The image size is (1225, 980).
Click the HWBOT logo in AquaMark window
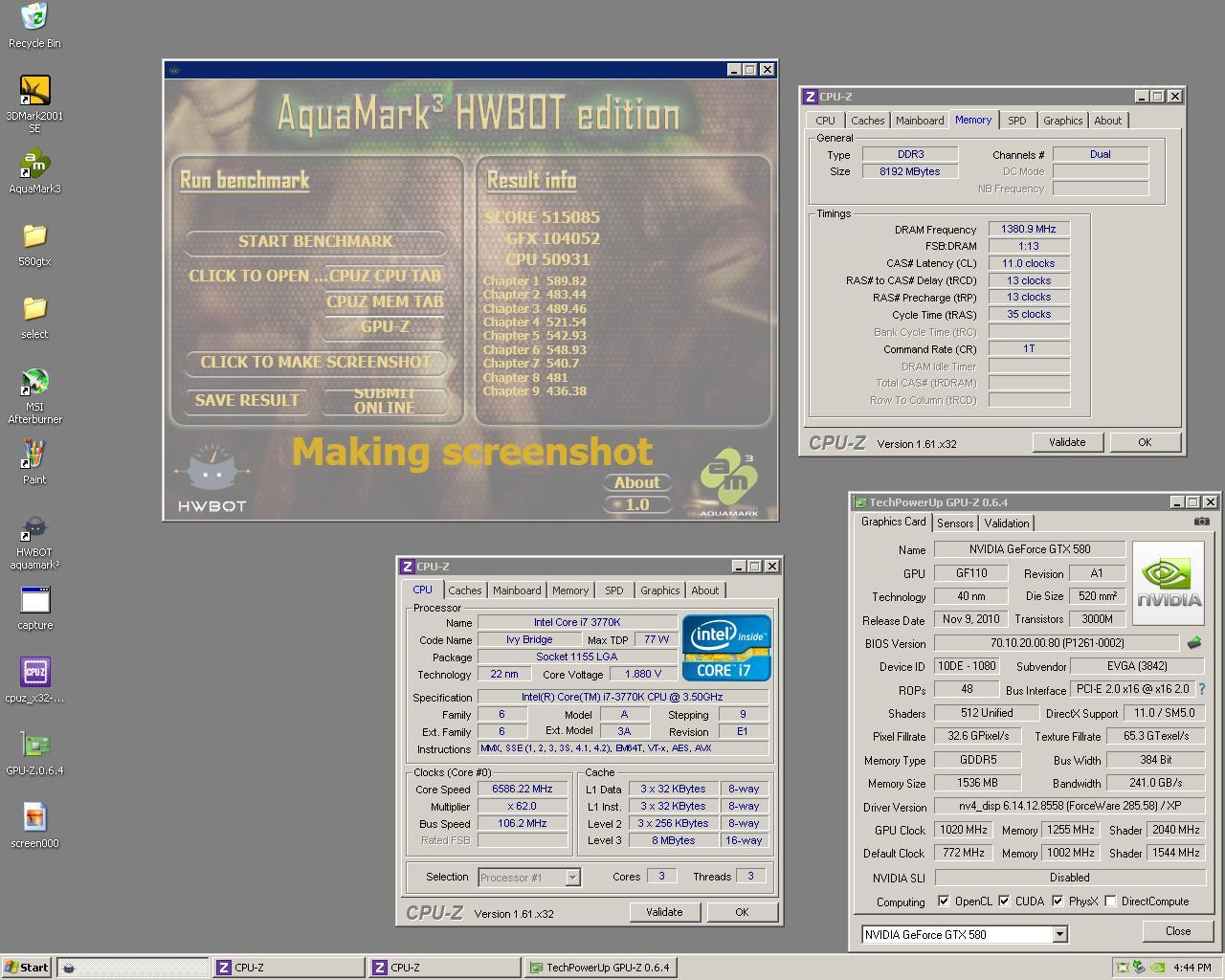[x=212, y=477]
